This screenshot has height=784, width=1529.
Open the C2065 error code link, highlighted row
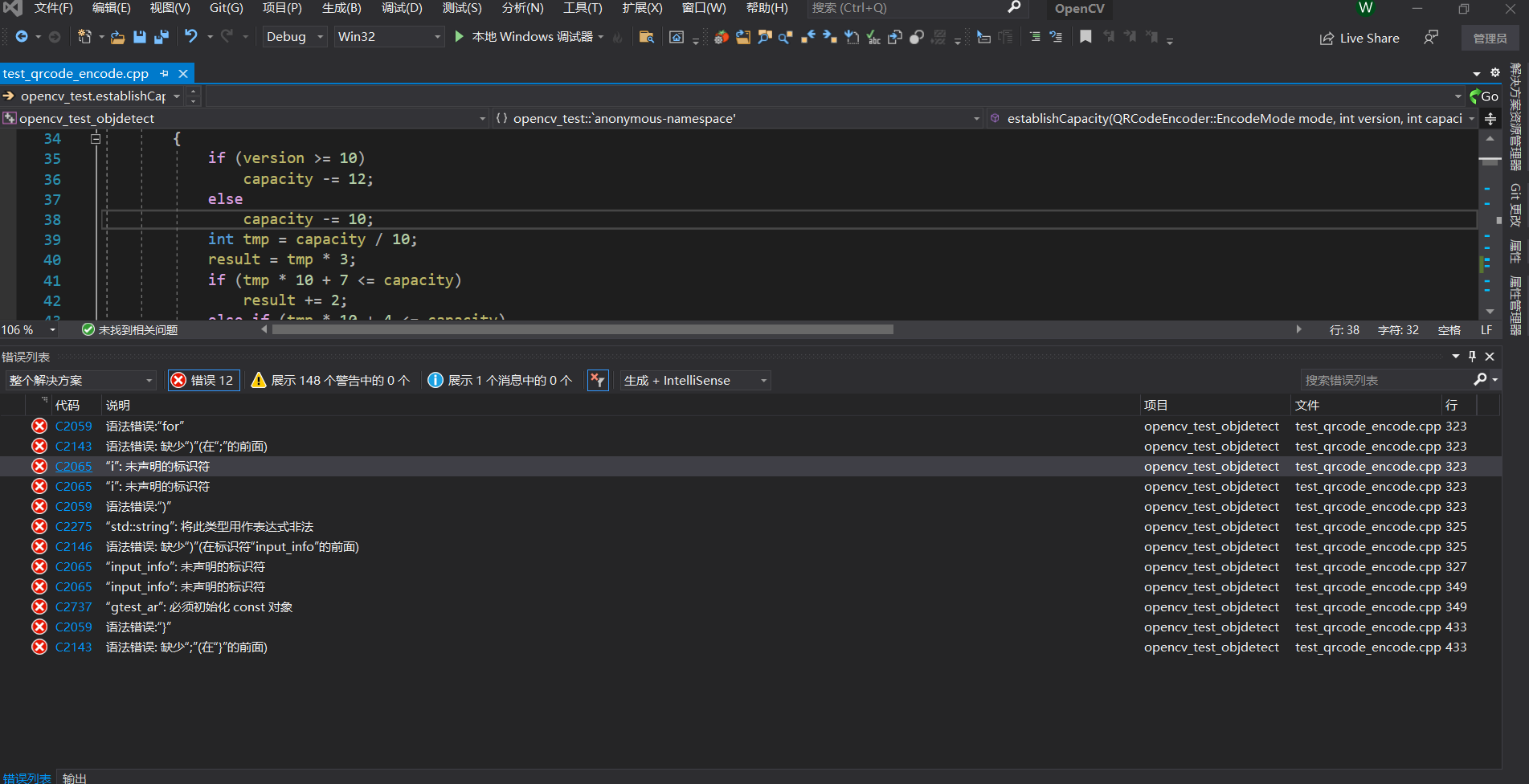(74, 467)
